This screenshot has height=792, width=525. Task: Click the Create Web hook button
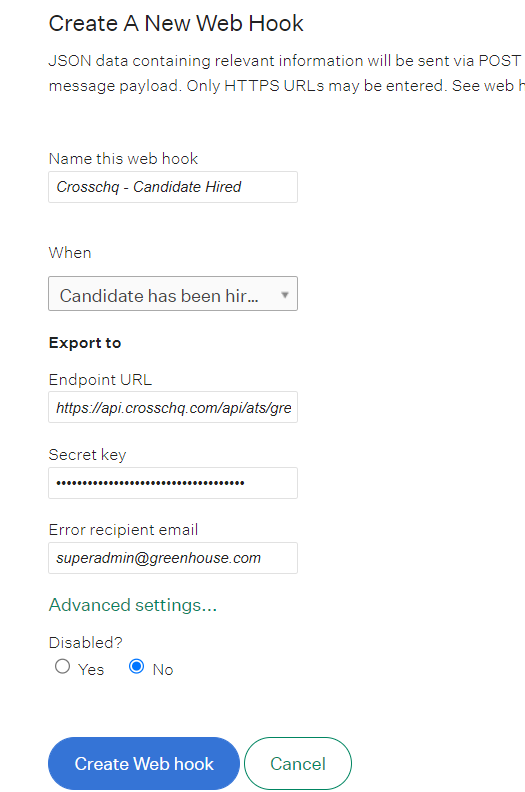144,763
